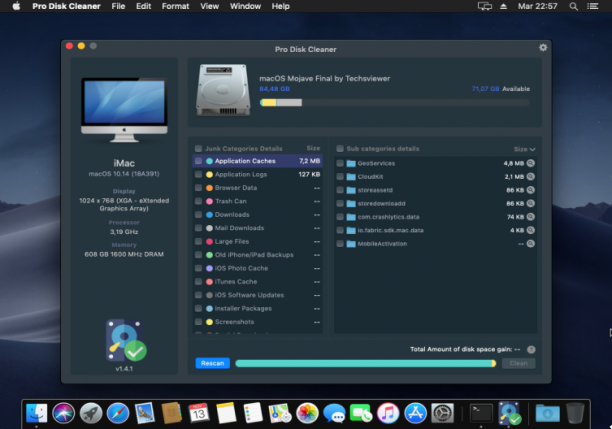
Task: Open Safari from the dock
Action: pos(117,413)
